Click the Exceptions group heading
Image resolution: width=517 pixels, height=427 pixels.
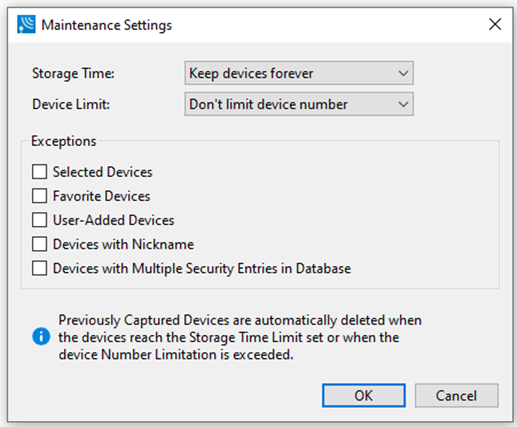tap(64, 141)
